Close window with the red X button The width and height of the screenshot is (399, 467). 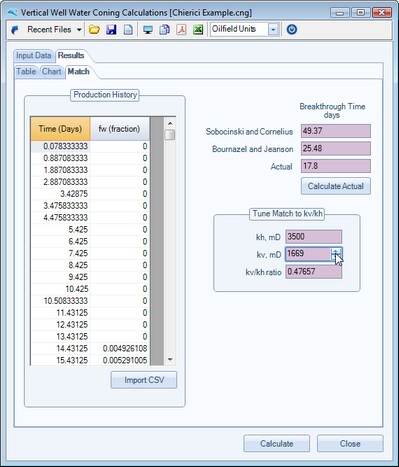tap(382, 13)
